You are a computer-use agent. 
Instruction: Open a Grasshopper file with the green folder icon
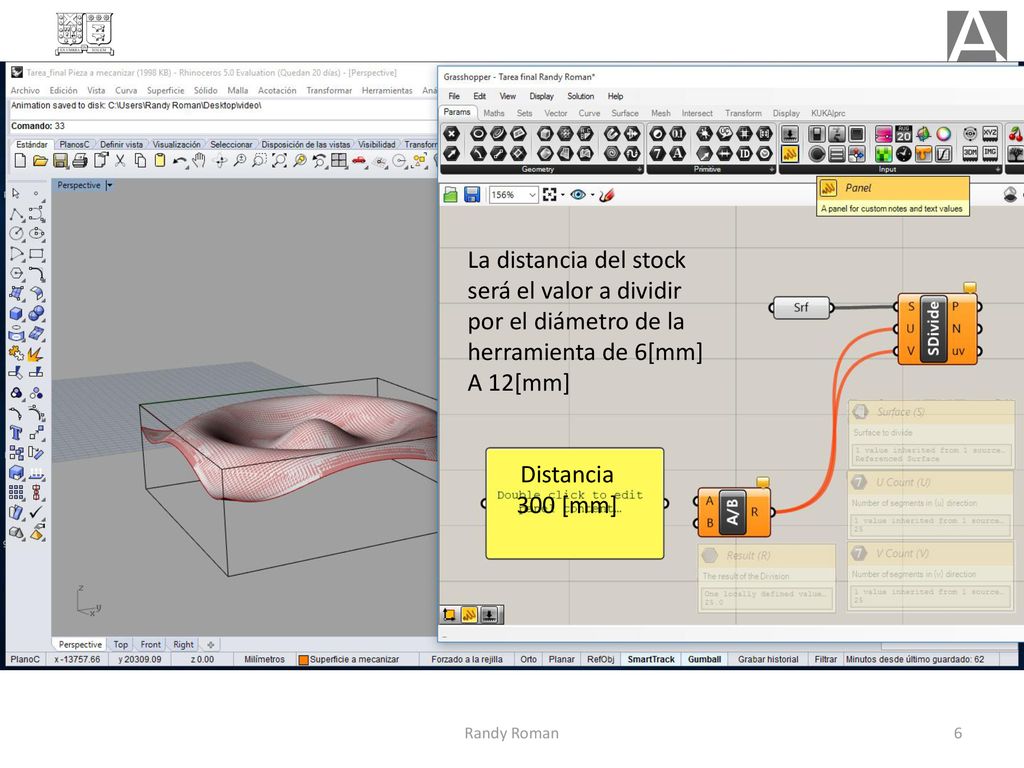pyautogui.click(x=451, y=195)
